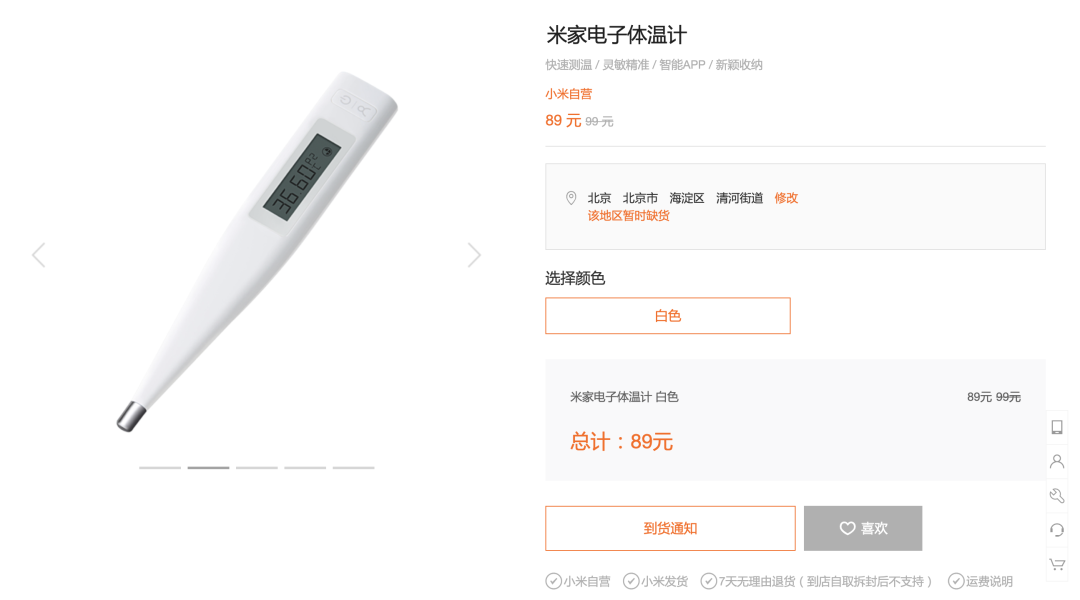Screen dimensions: 1080x600
Task: Click the heart icon on 喜欢 button
Action: [x=847, y=528]
